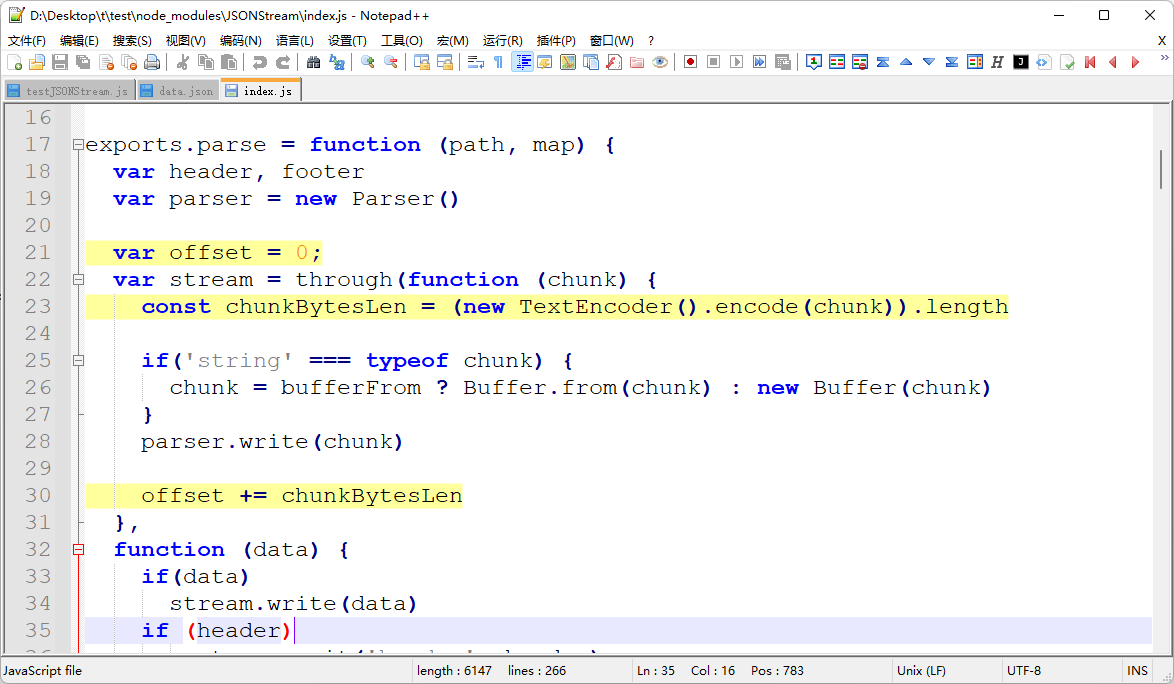This screenshot has height=684, width=1174.
Task: Toggle word wrap in the toolbar
Action: [475, 62]
